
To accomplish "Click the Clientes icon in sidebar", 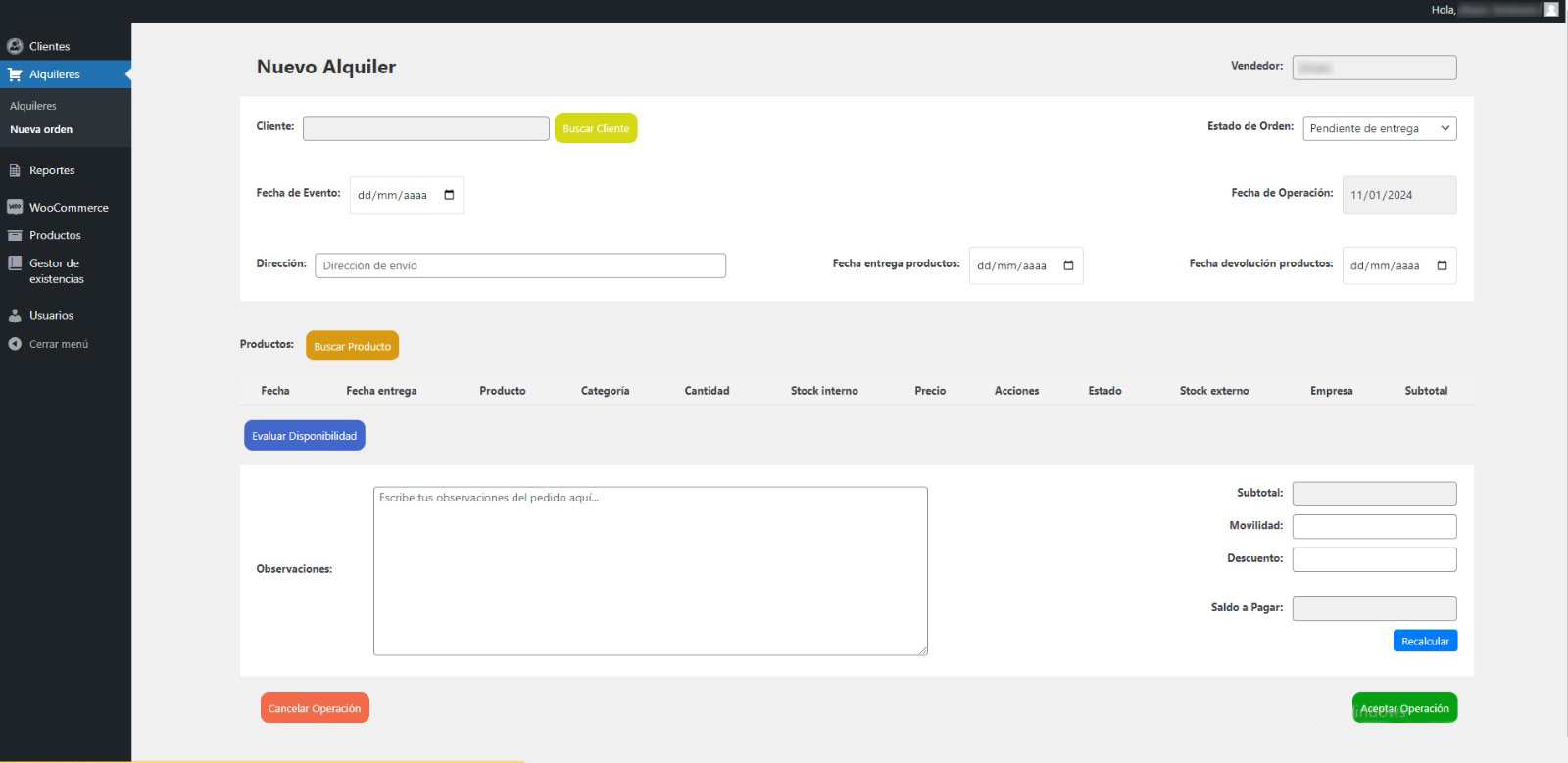I will tap(15, 46).
